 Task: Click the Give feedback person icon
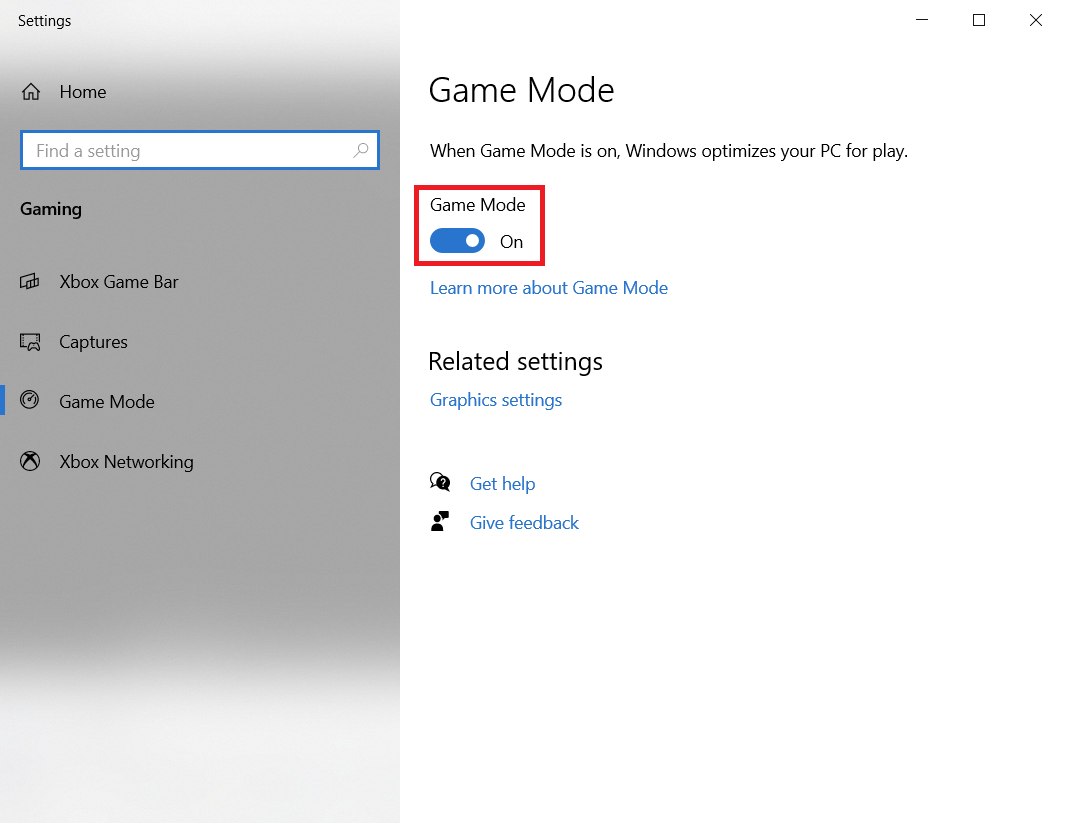pos(440,522)
